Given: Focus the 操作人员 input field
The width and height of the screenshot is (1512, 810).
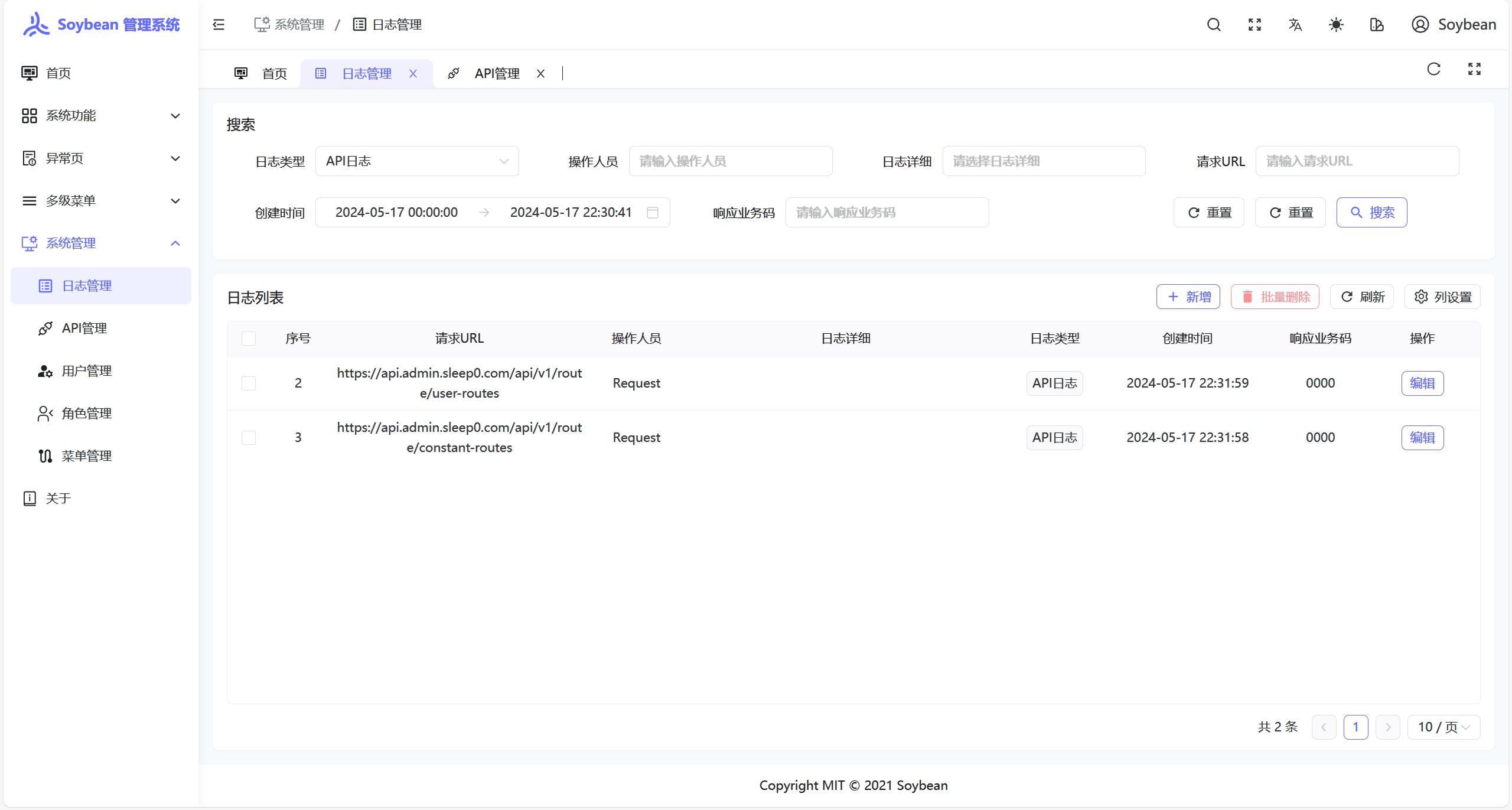Looking at the screenshot, I should [x=730, y=161].
